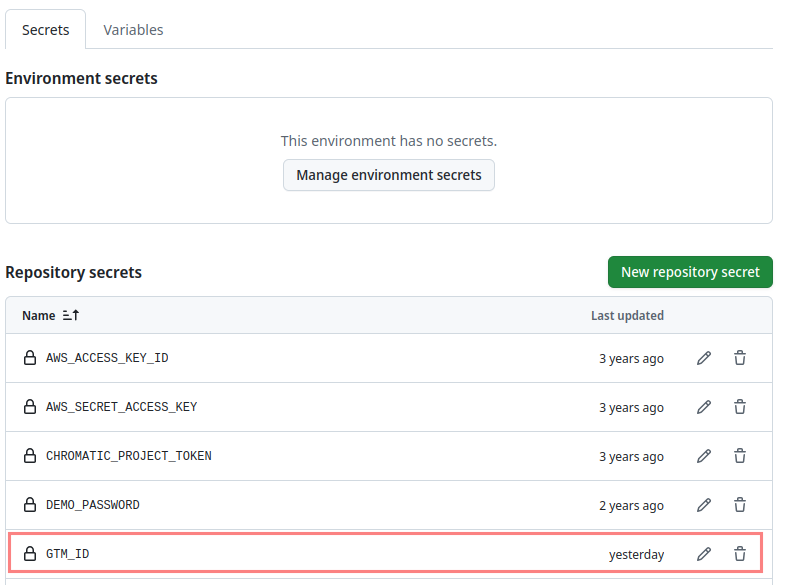
Task: Click the lock icon next to GTM_ID
Action: (x=29, y=553)
